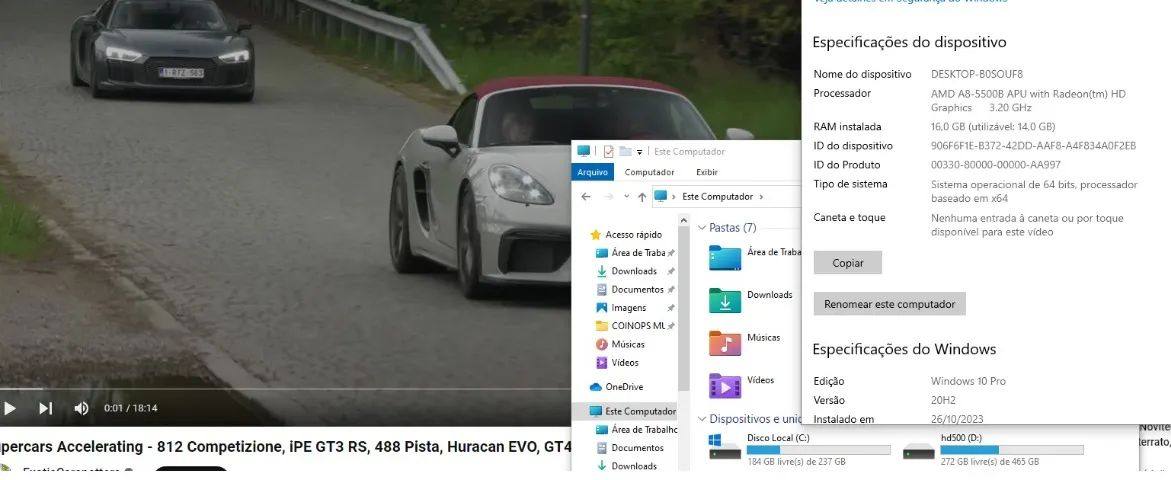Click the Copiar button
Image resolution: width=1171 pixels, height=480 pixels.
click(847, 263)
